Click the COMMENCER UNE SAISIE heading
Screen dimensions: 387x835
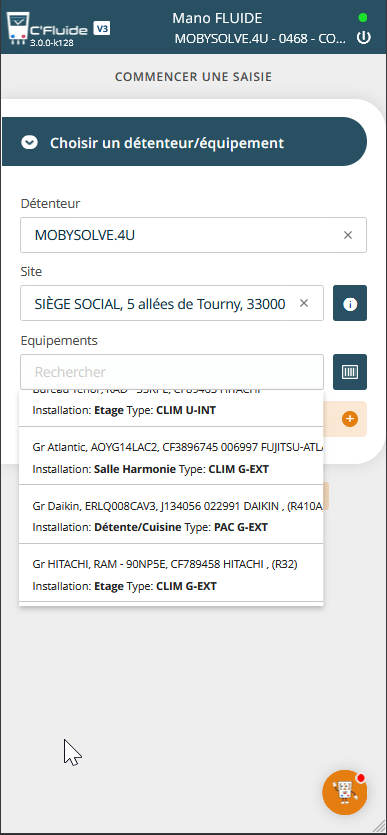point(194,77)
